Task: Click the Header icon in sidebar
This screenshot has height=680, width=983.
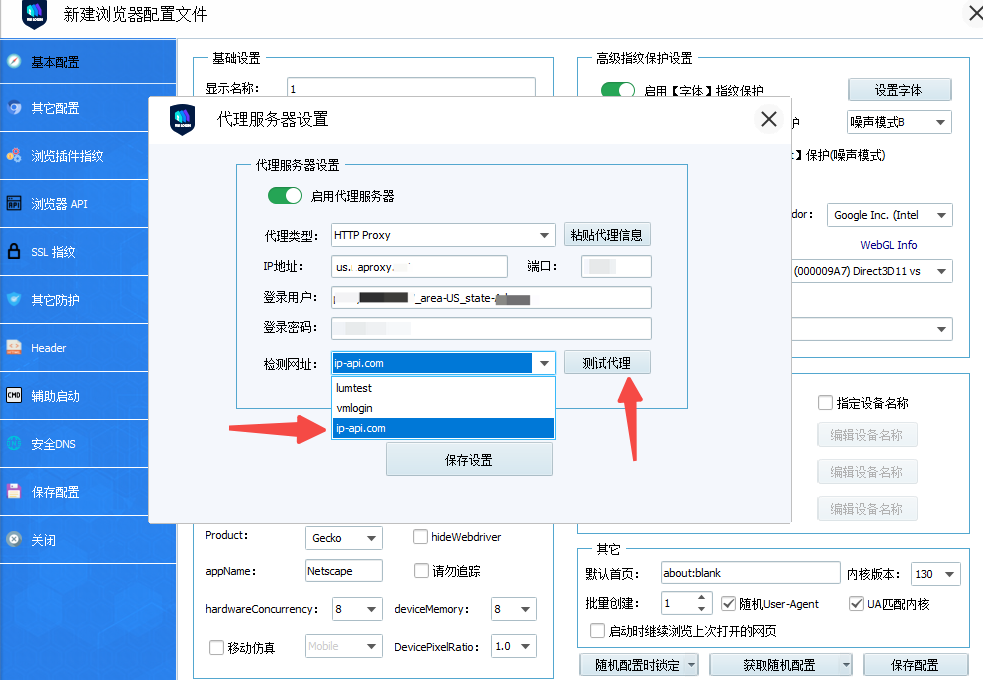Action: pos(14,348)
